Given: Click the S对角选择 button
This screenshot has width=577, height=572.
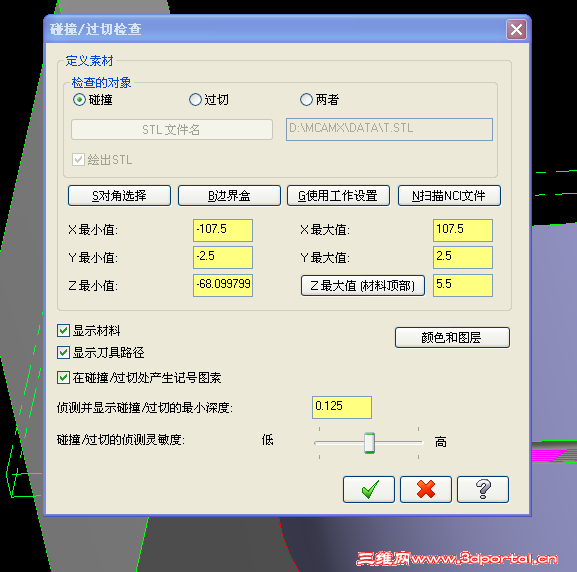Looking at the screenshot, I should [x=119, y=195].
